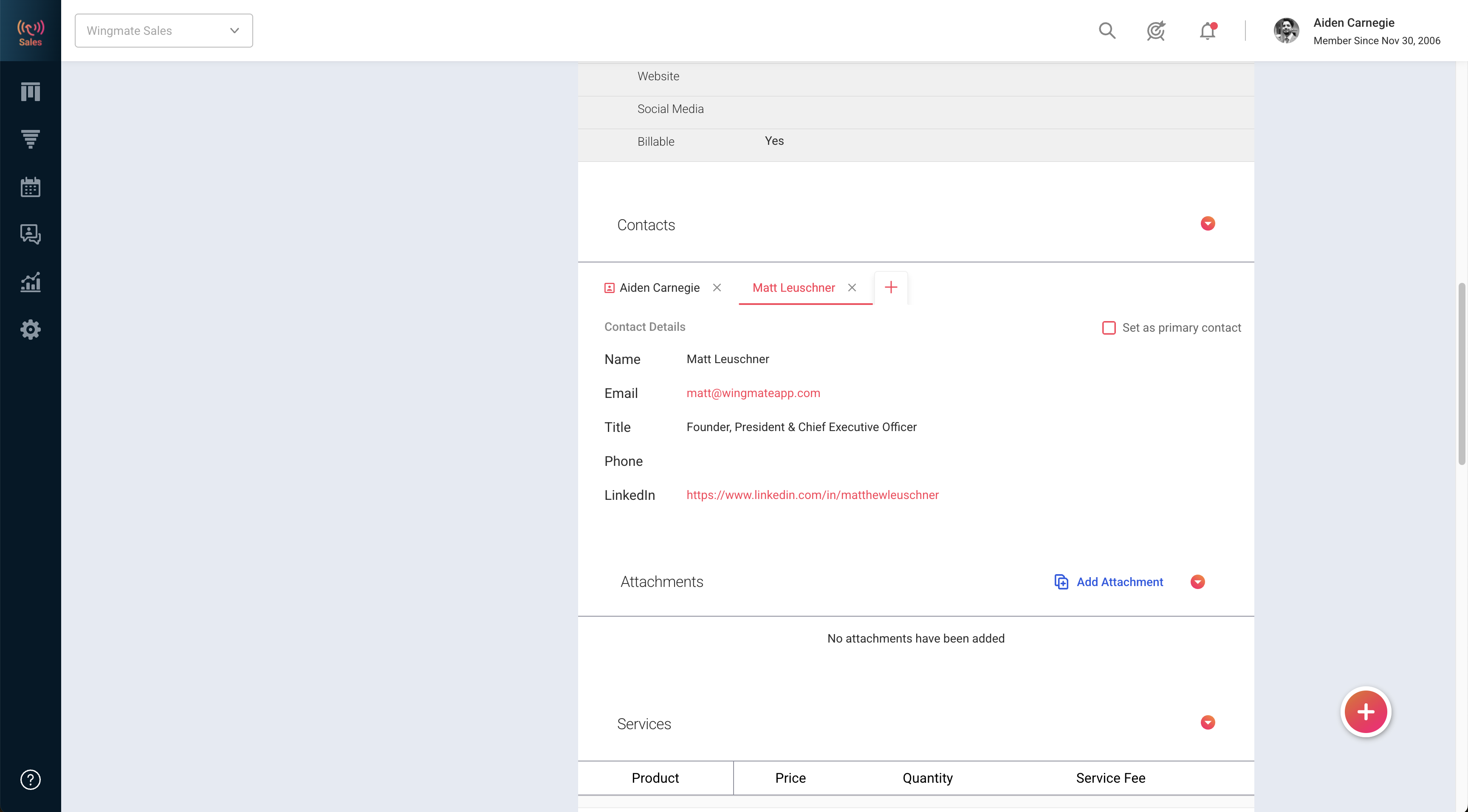Click the Product column header
Screen dimensions: 1468x812
point(655,778)
